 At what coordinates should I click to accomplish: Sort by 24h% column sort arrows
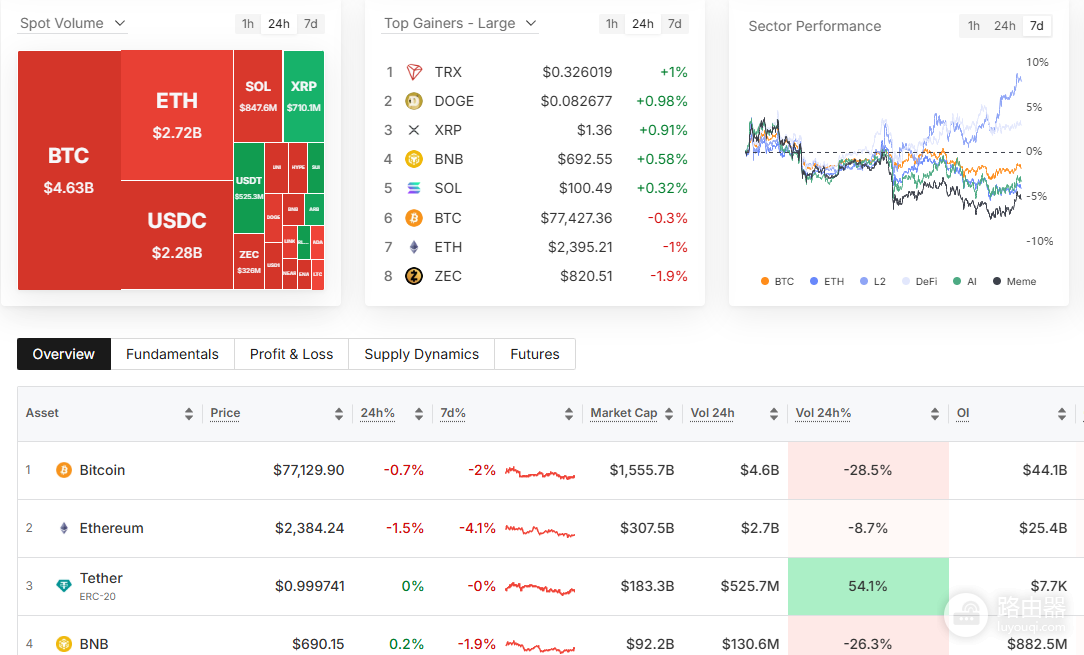coord(419,414)
